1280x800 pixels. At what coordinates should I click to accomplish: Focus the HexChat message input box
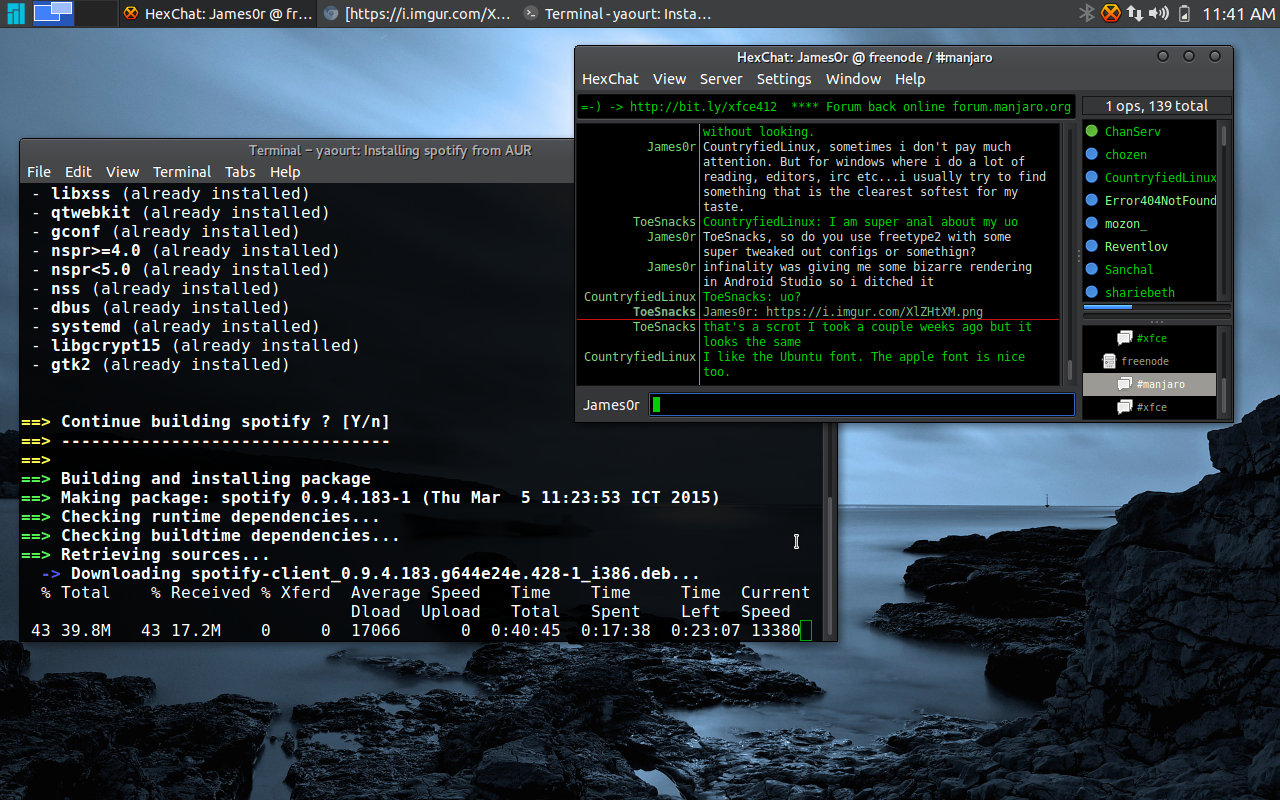click(861, 405)
